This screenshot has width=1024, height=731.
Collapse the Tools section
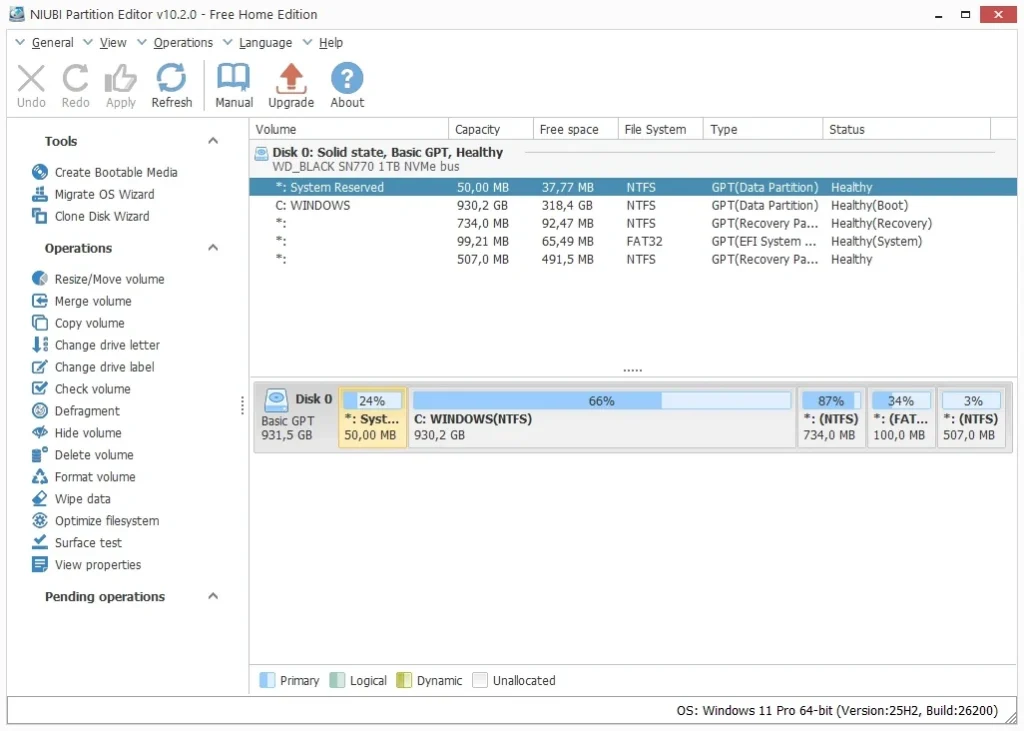213,141
